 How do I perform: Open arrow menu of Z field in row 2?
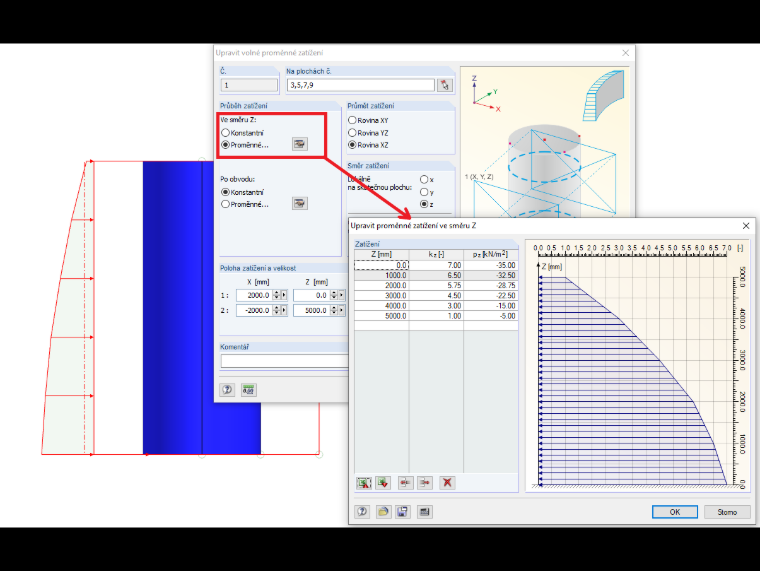pyautogui.click(x=341, y=310)
